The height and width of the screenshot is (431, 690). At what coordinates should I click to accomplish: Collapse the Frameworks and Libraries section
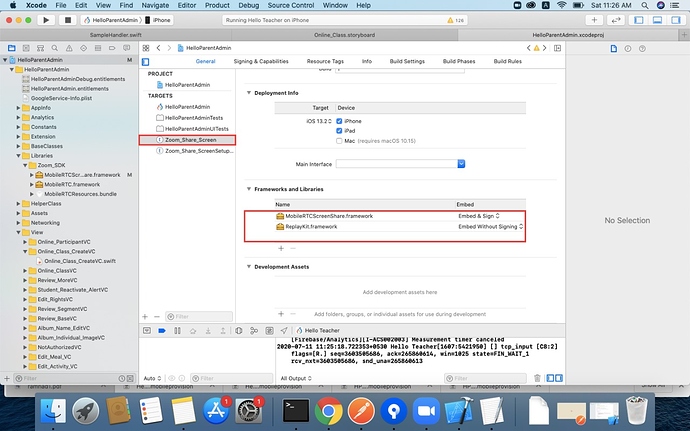click(x=249, y=189)
